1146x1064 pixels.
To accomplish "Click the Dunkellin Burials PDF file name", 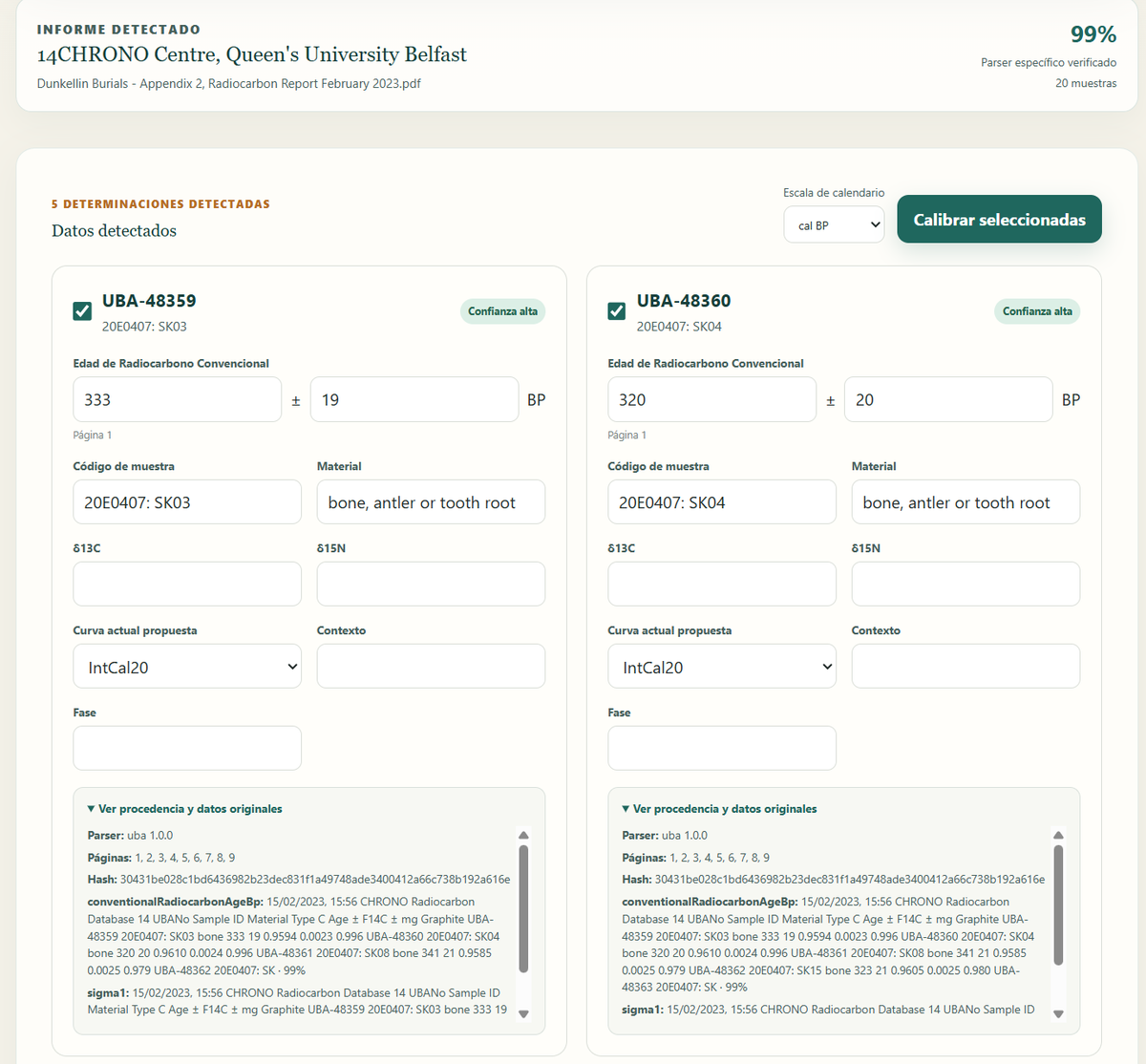I will pyautogui.click(x=229, y=83).
